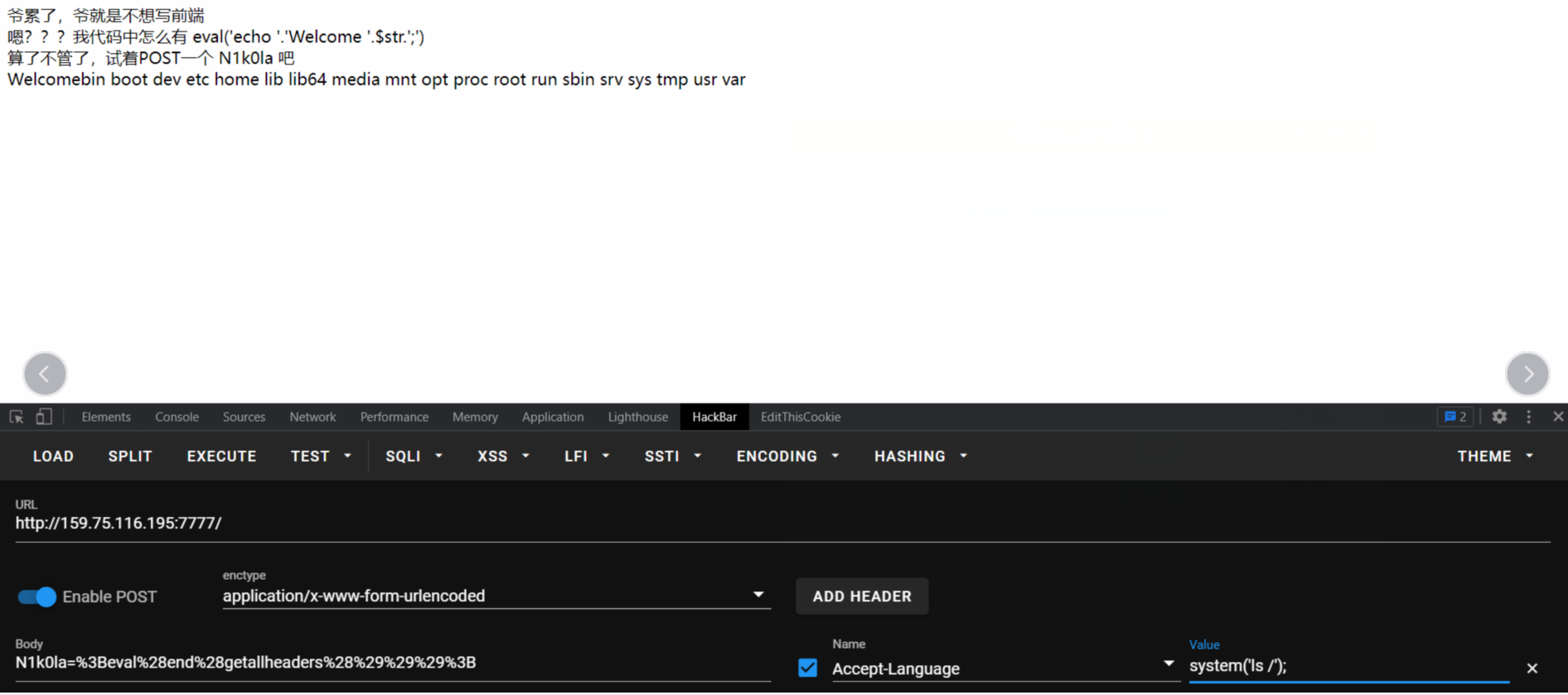Go to previous slide arrow
The image size is (1568, 695).
coord(45,374)
